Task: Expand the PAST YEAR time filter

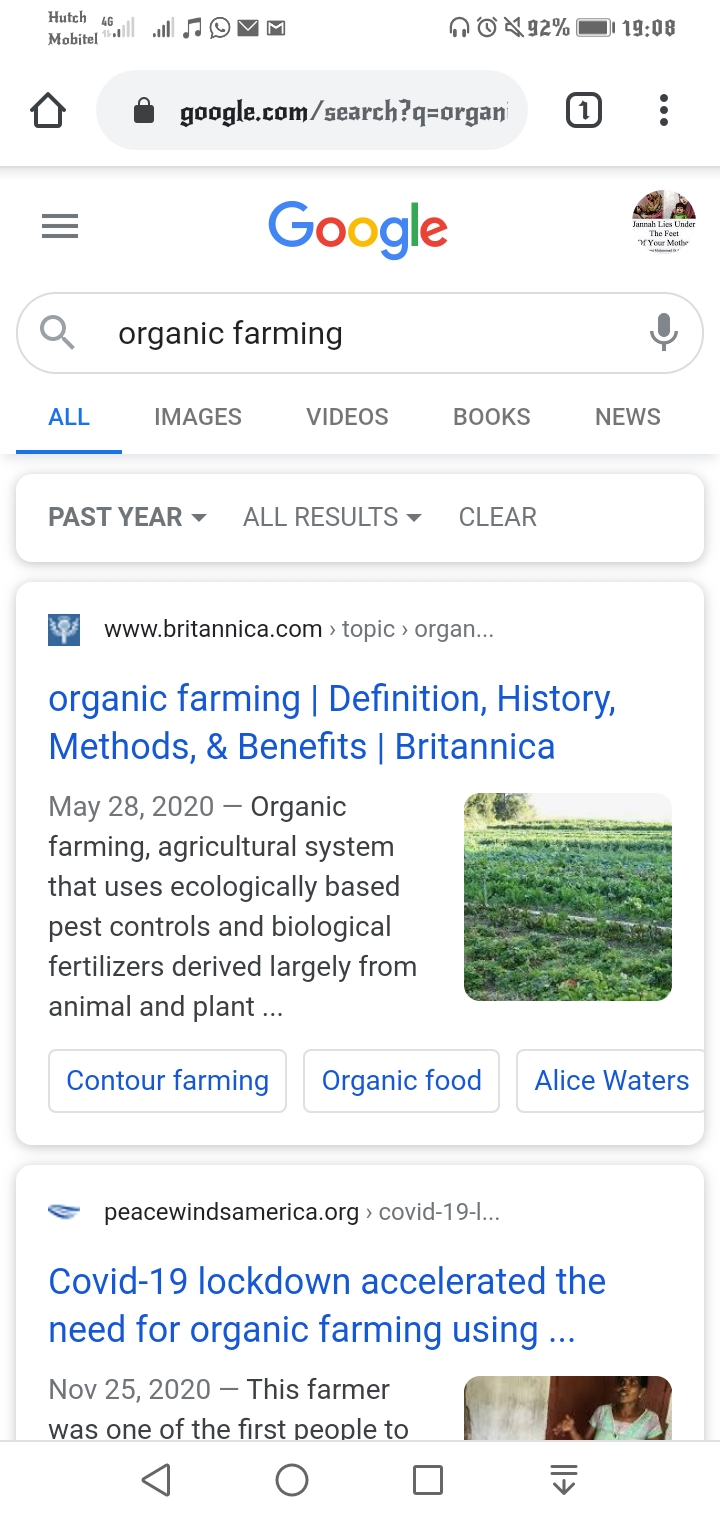Action: coord(127,517)
